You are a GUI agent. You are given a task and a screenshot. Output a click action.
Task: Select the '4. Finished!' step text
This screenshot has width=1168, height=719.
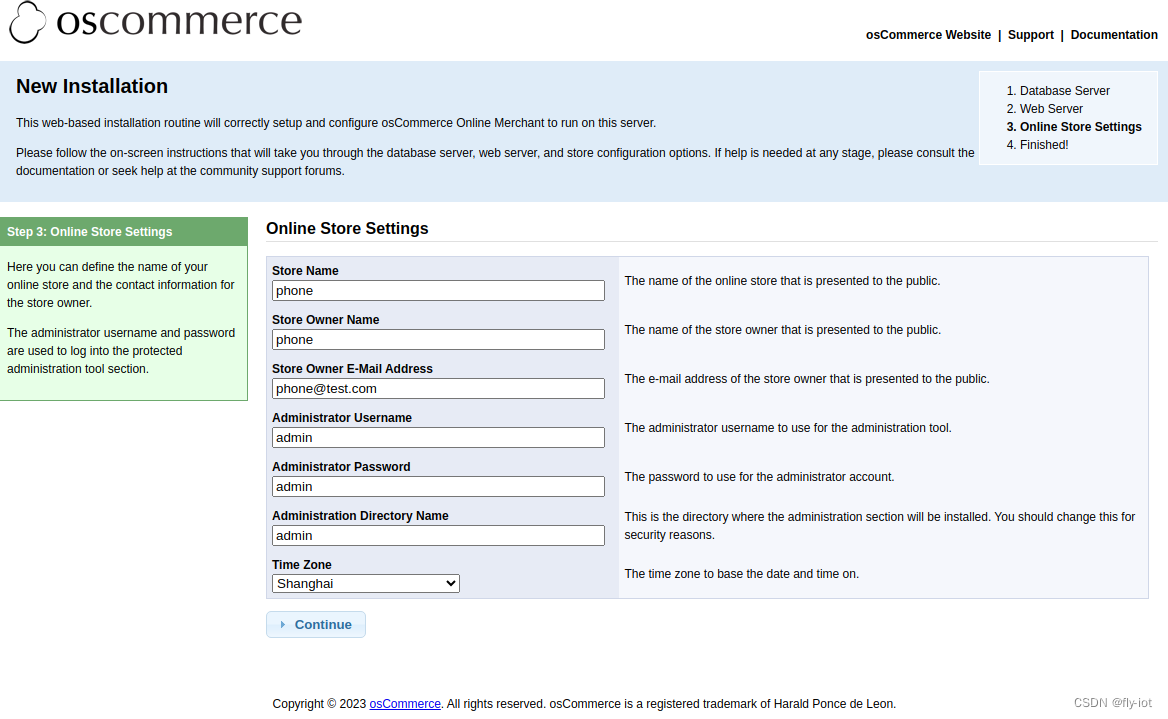[1037, 145]
